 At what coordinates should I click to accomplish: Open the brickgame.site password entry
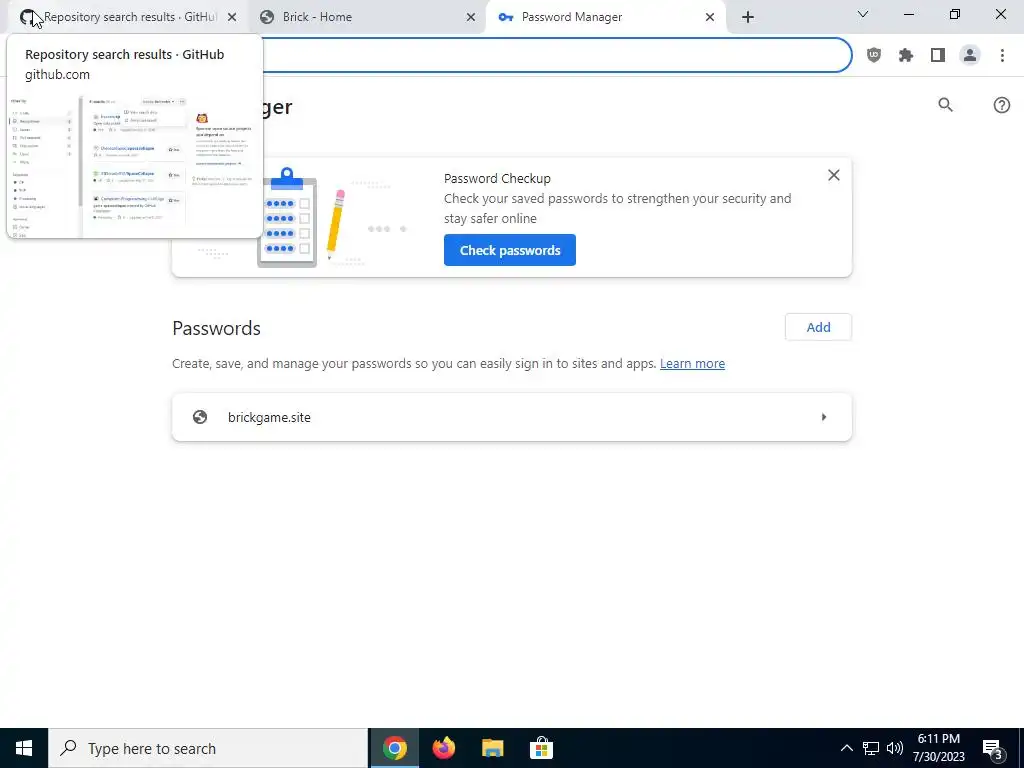(x=512, y=417)
